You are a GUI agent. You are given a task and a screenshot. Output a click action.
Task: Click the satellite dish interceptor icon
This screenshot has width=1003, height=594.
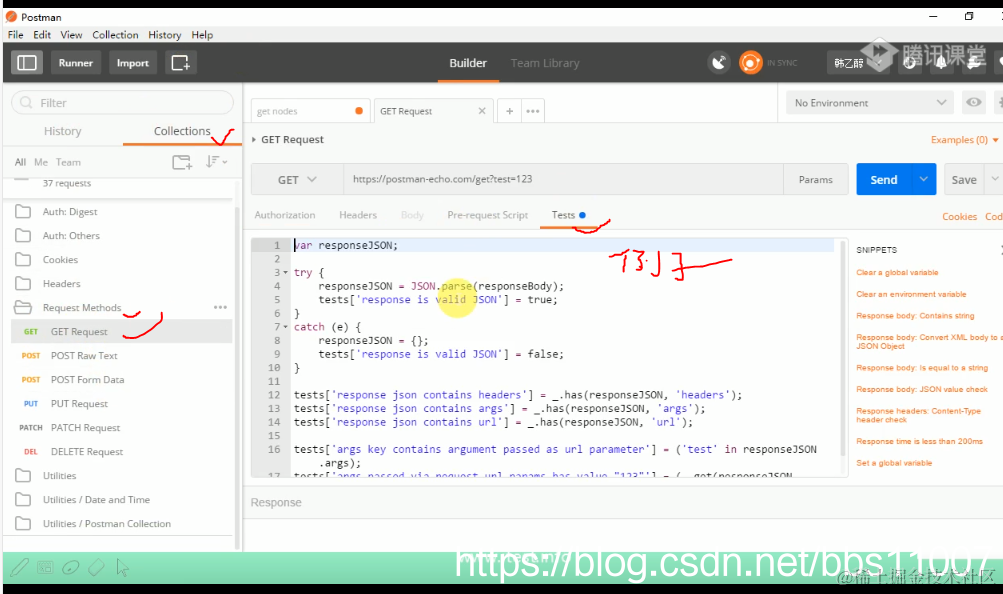720,63
